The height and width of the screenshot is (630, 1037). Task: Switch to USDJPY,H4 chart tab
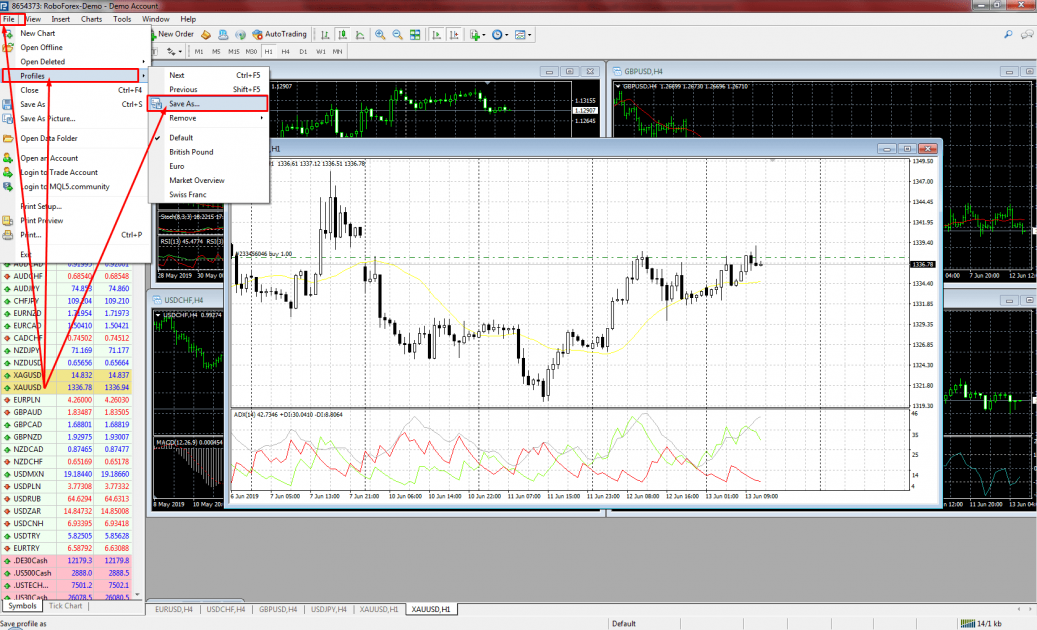click(329, 609)
